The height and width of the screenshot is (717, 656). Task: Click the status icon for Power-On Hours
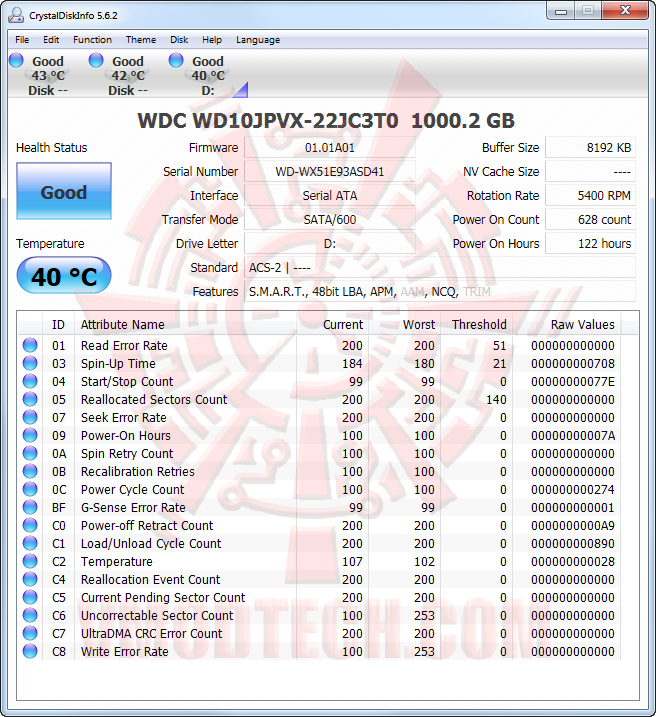pyautogui.click(x=30, y=435)
